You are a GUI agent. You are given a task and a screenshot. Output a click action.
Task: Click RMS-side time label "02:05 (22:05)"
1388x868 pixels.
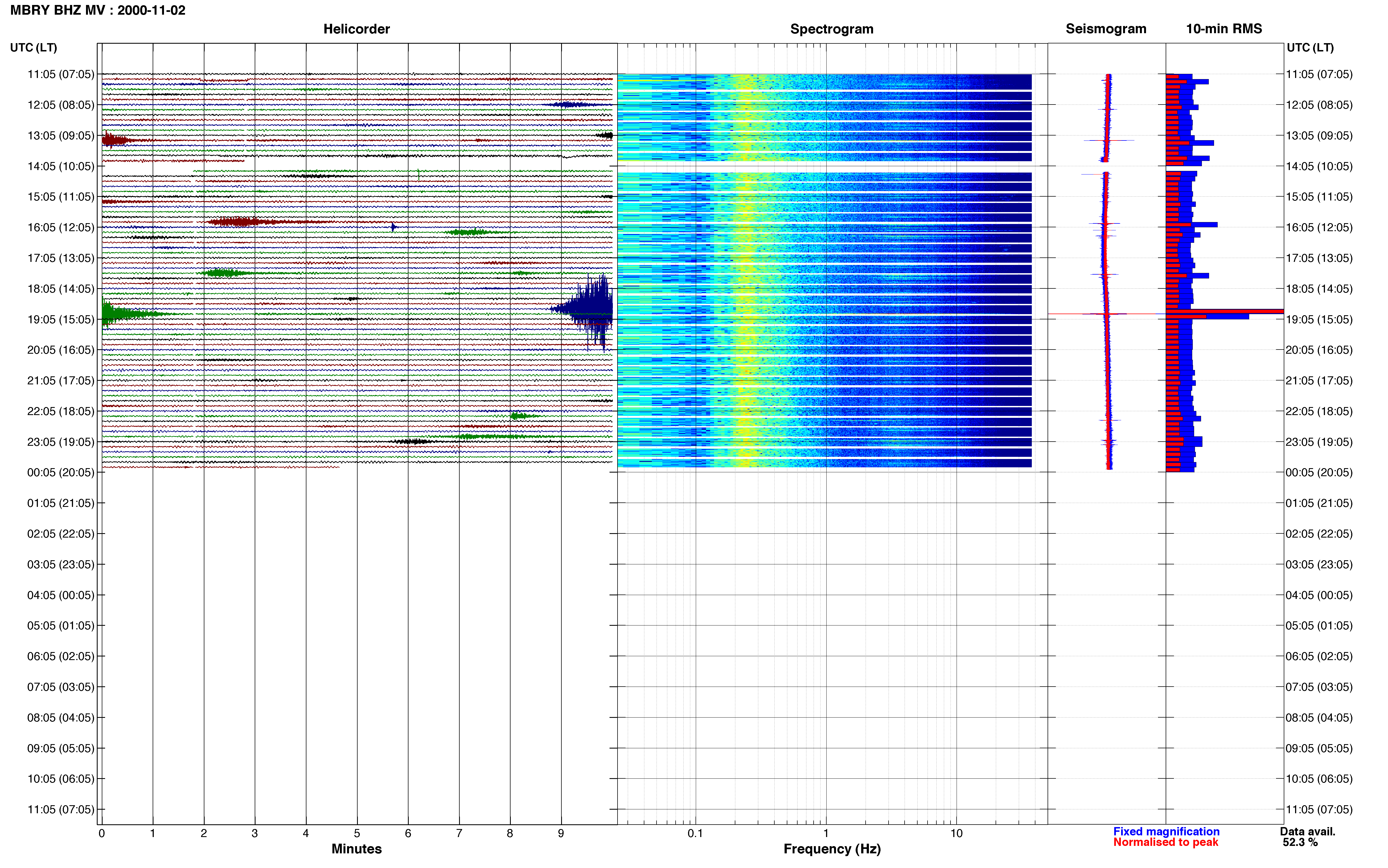[1319, 534]
